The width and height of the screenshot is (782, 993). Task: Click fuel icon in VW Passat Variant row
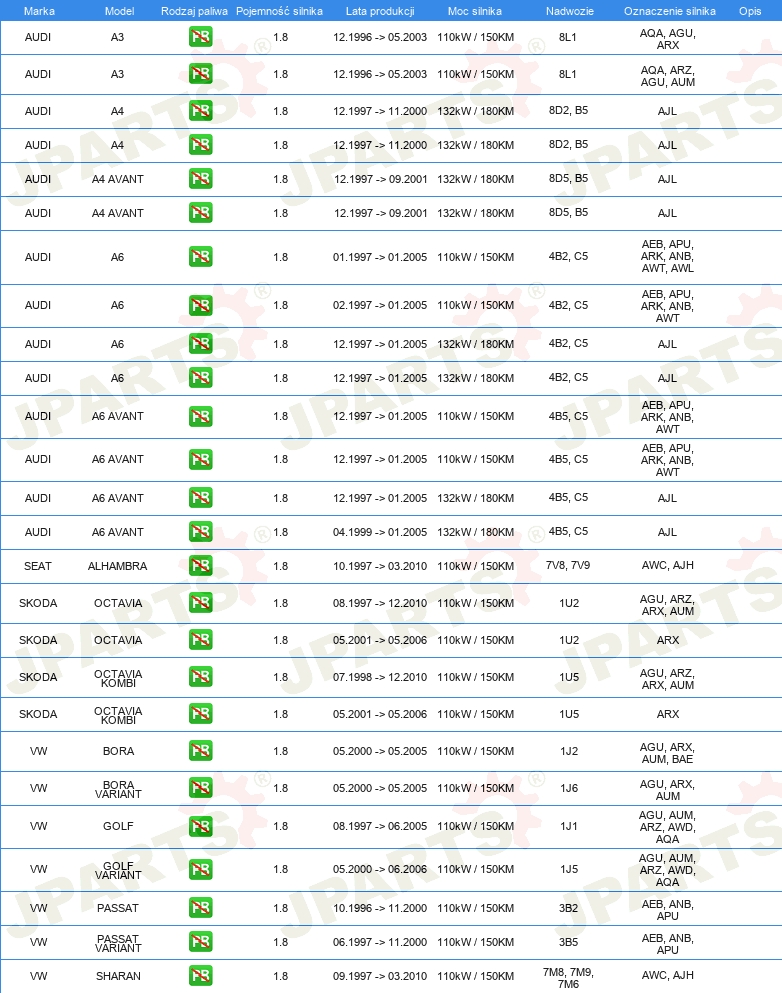click(x=201, y=942)
